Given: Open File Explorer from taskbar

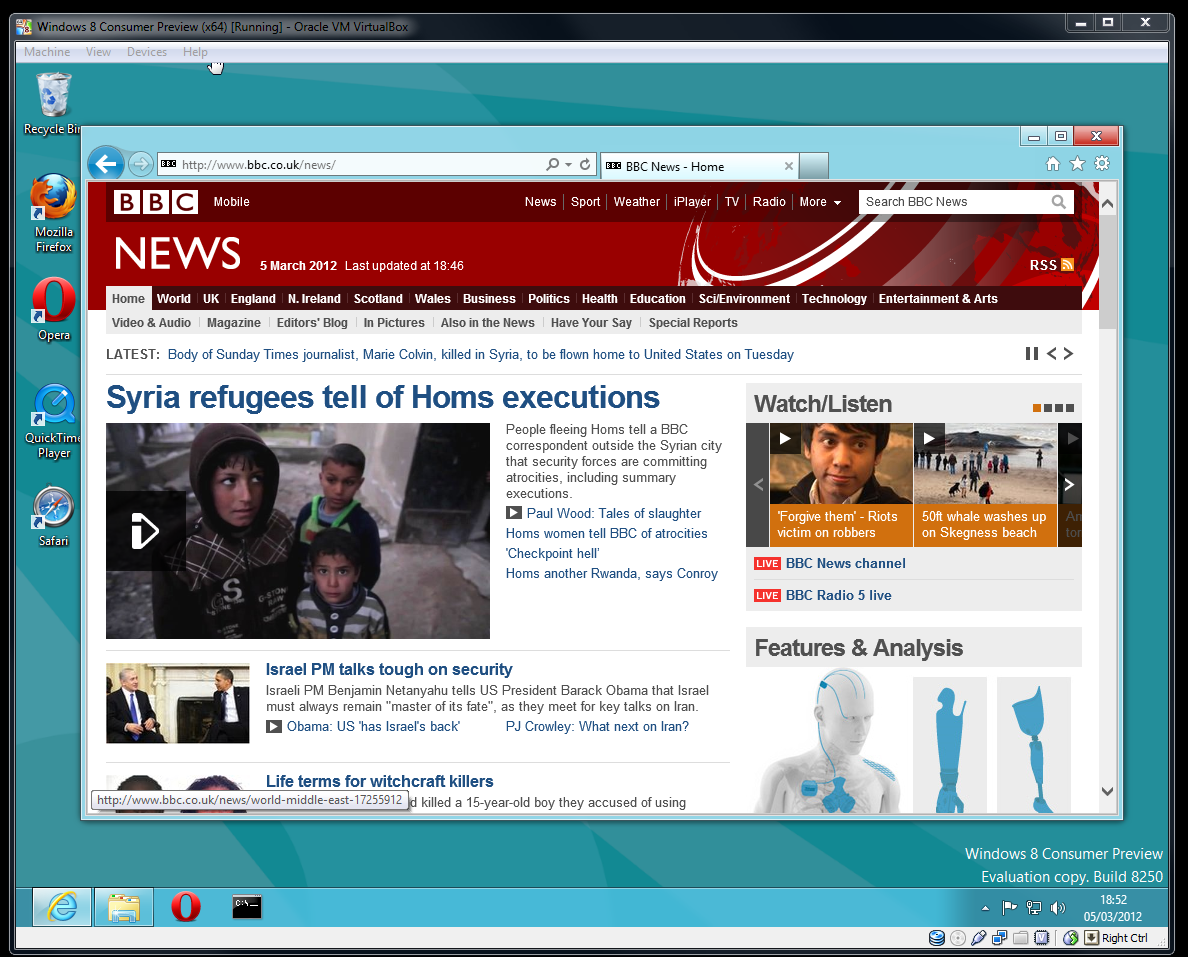Looking at the screenshot, I should pos(123,907).
